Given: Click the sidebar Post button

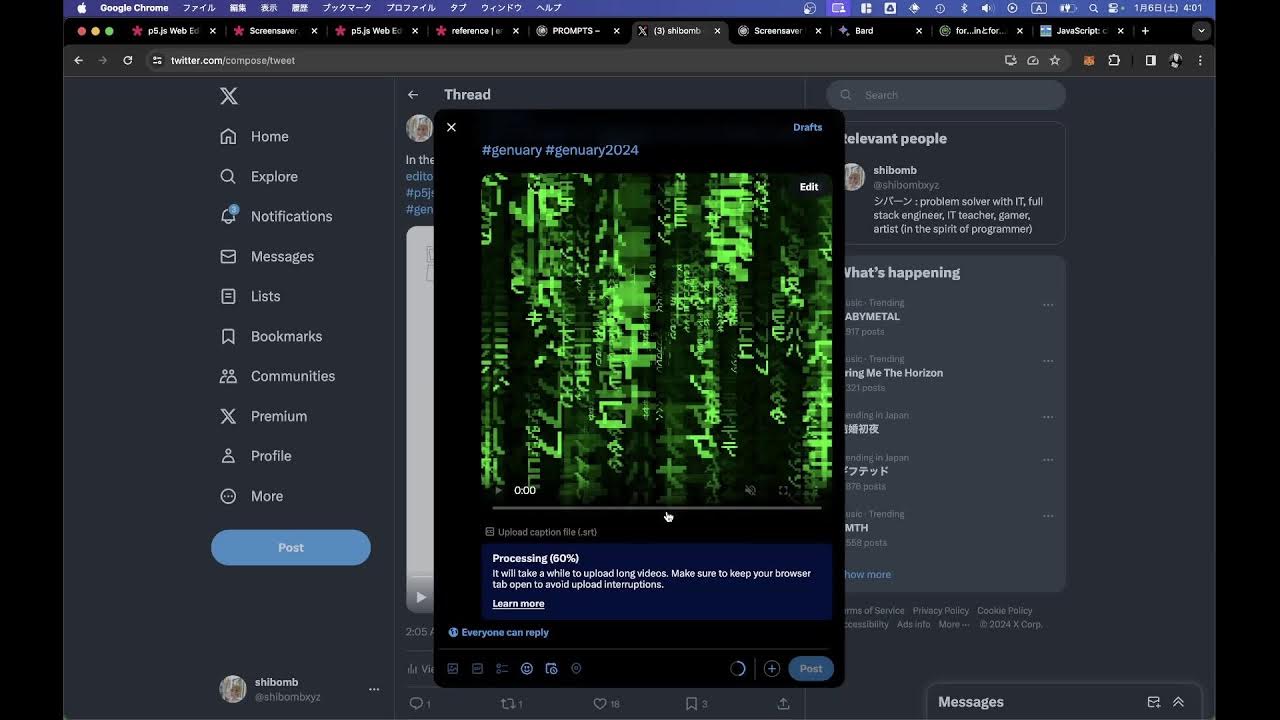Looking at the screenshot, I should click(291, 547).
